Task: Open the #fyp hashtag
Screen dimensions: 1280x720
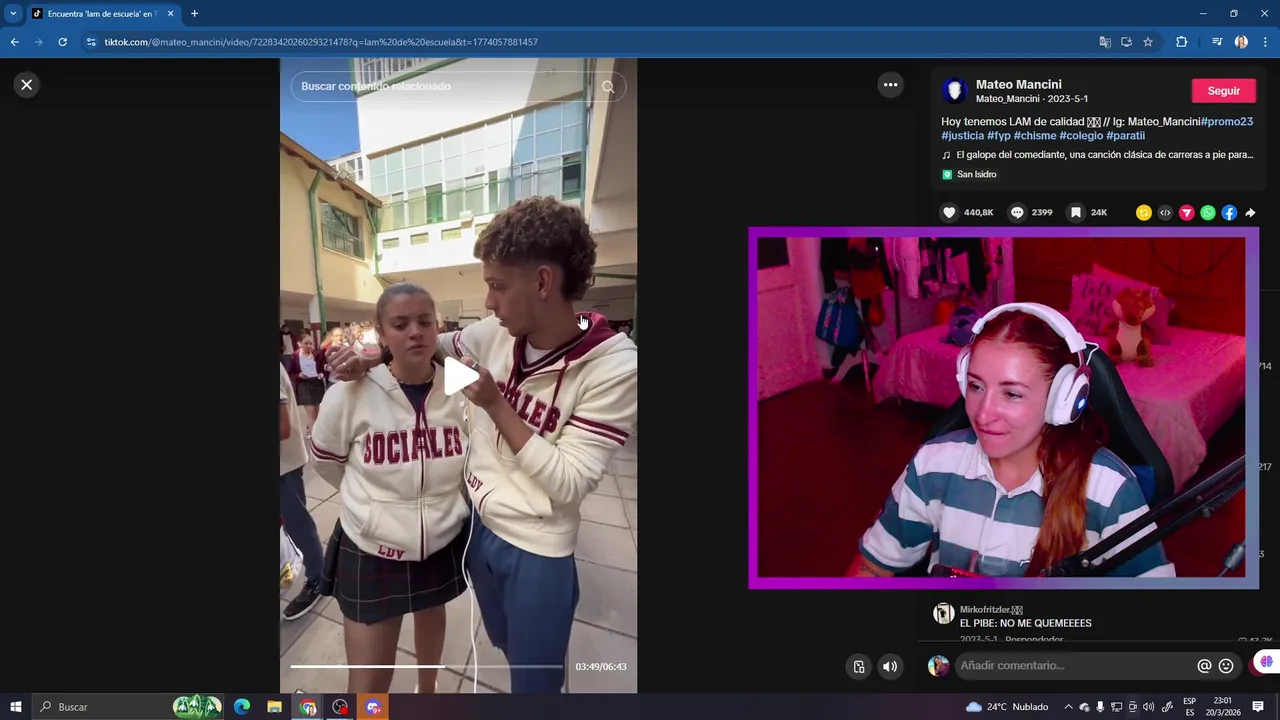Action: coord(999,136)
